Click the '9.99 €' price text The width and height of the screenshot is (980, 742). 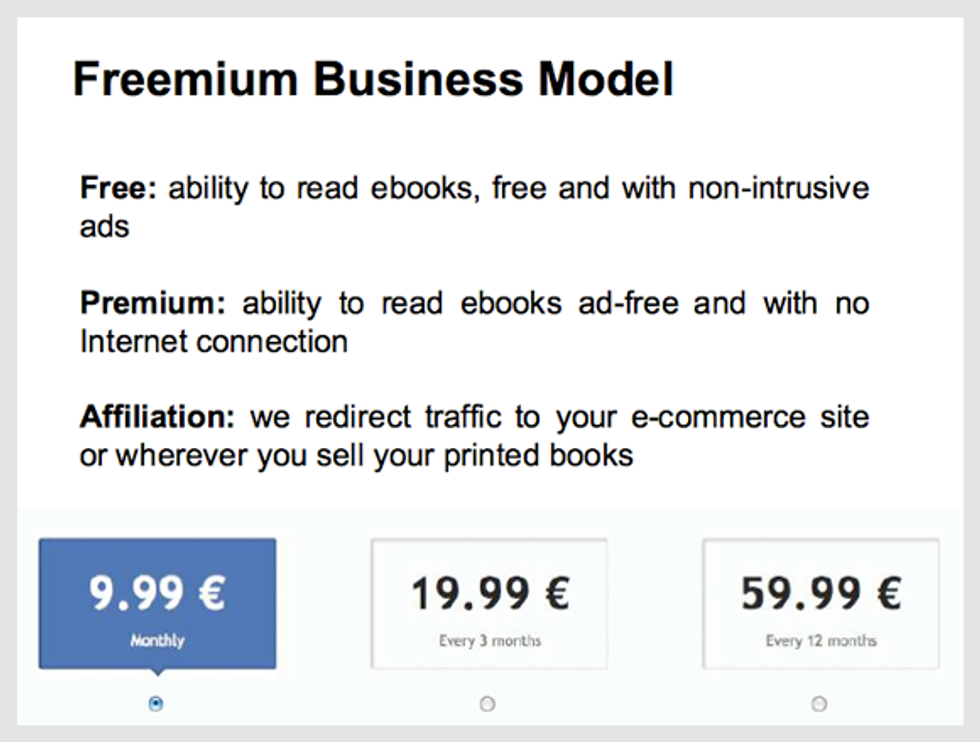157,594
